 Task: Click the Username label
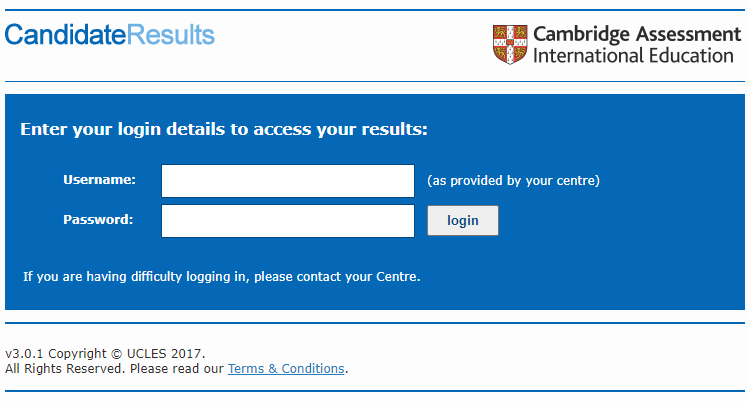99,180
